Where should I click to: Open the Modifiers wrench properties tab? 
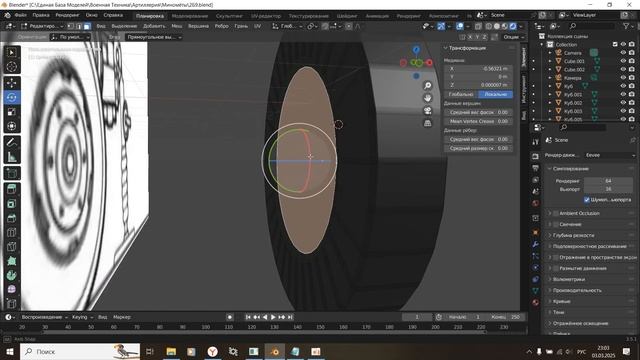[536, 244]
